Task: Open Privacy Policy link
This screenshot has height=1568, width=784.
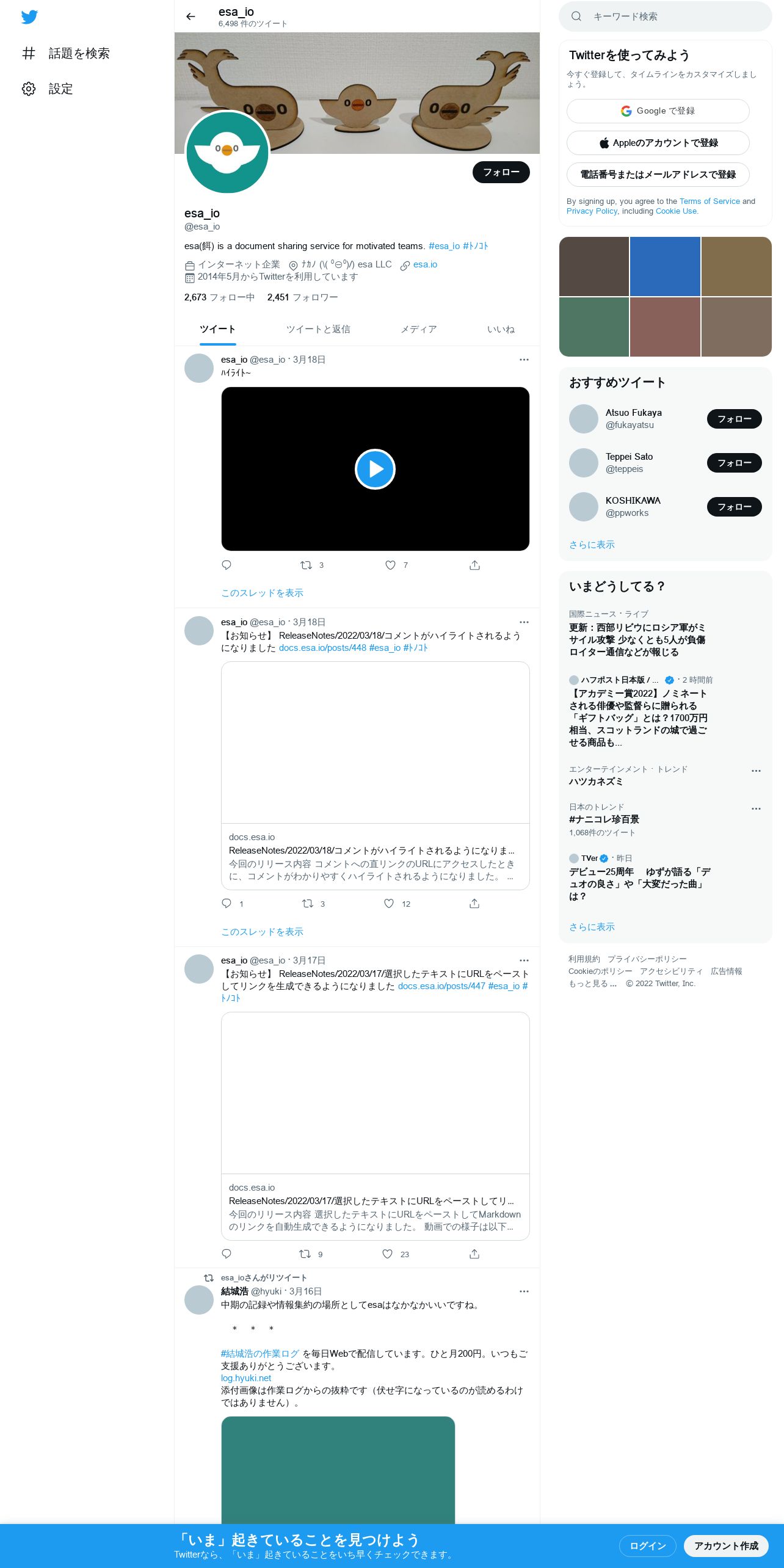Action: pyautogui.click(x=592, y=211)
